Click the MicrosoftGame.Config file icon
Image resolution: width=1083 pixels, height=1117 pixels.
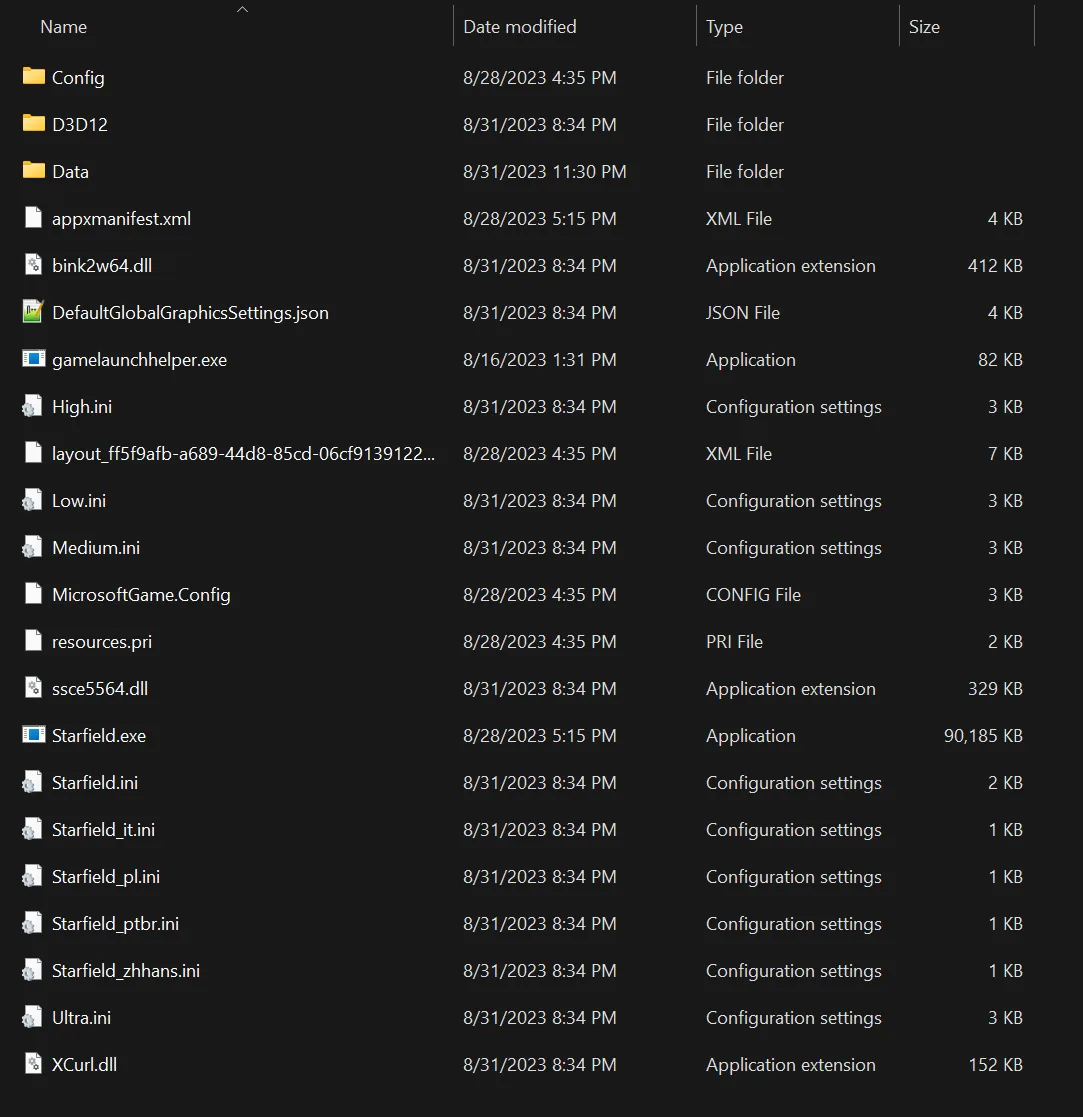pyautogui.click(x=33, y=593)
